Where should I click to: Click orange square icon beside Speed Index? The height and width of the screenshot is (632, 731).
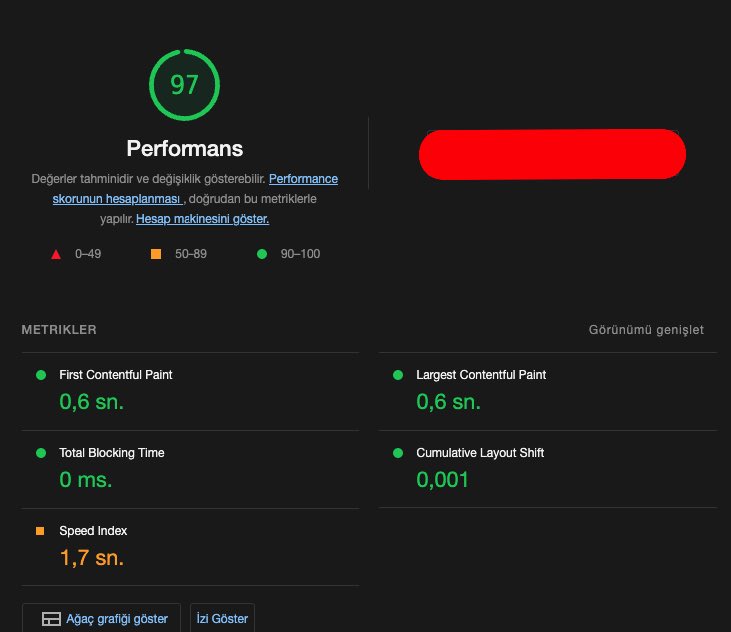[x=40, y=531]
